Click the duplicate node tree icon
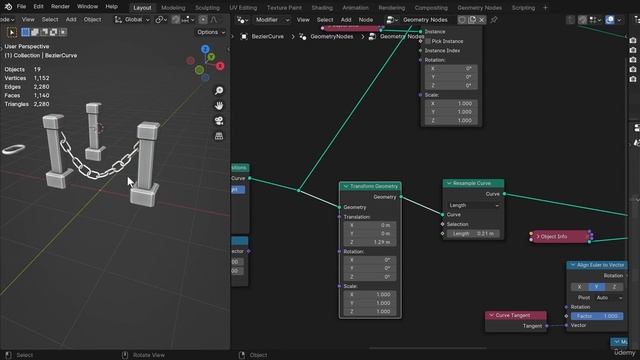Screen dimensions: 640x360 click(x=472, y=20)
